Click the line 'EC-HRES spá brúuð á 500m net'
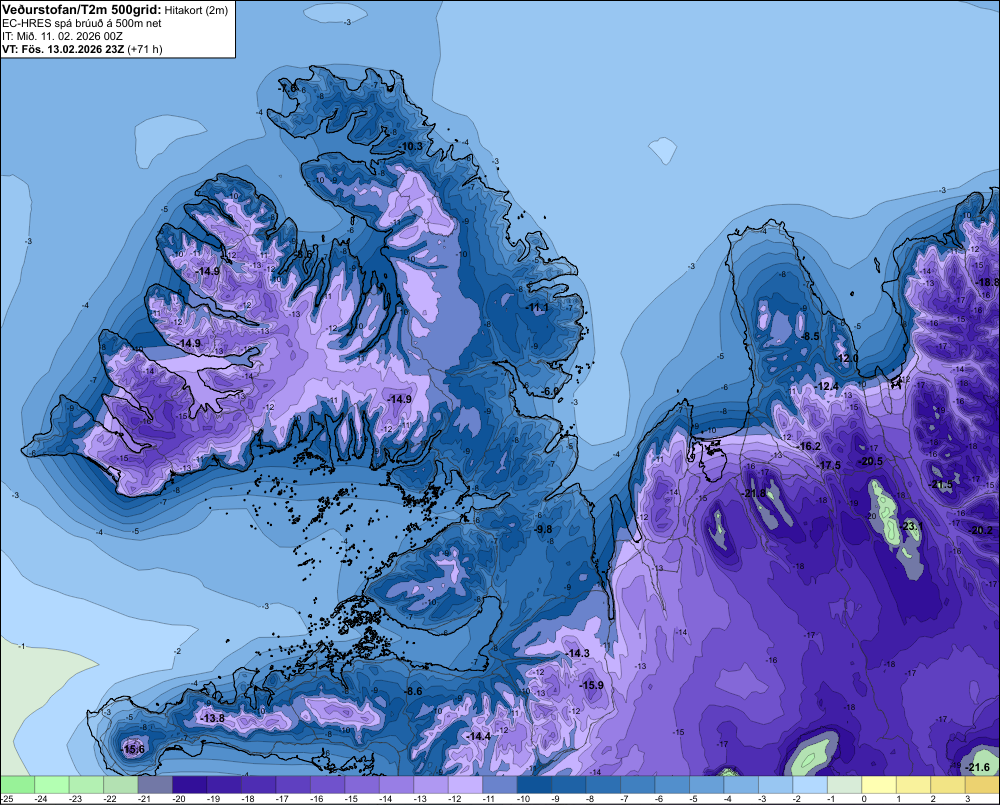This screenshot has width=1000, height=805. click(x=82, y=23)
